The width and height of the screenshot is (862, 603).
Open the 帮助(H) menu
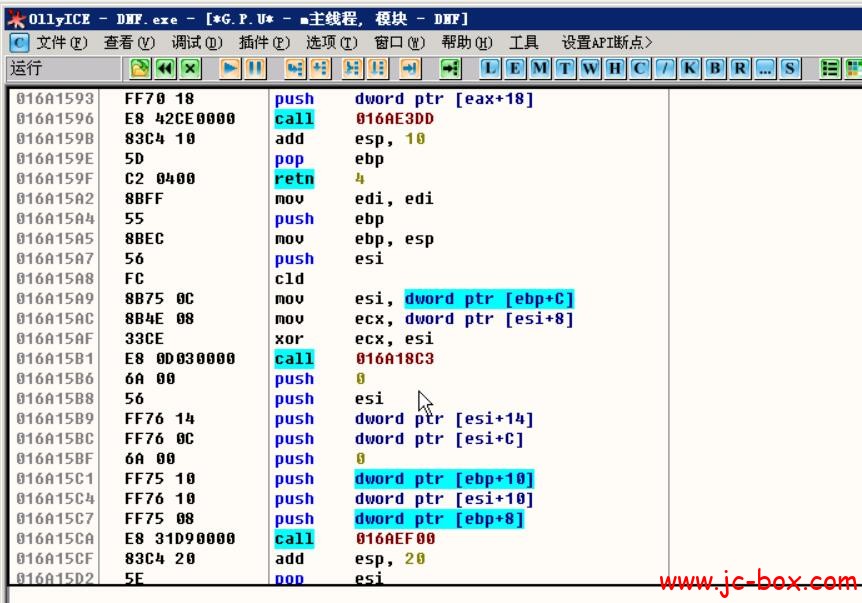pyautogui.click(x=467, y=42)
